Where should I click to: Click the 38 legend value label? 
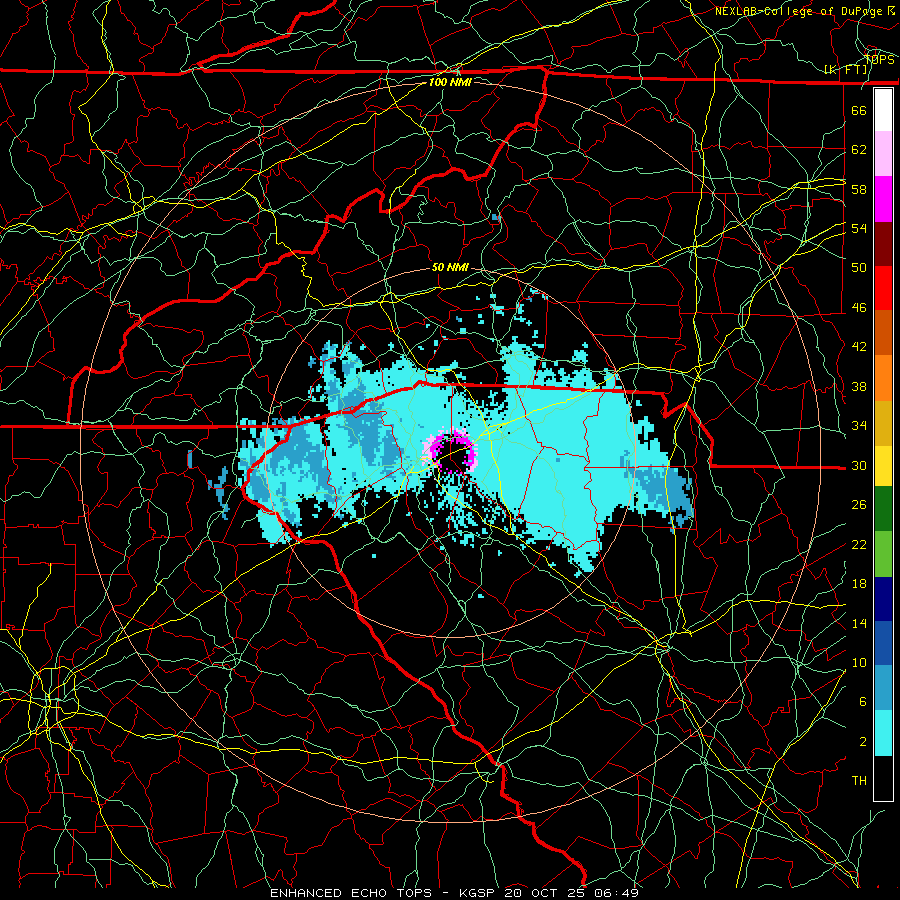coord(859,386)
